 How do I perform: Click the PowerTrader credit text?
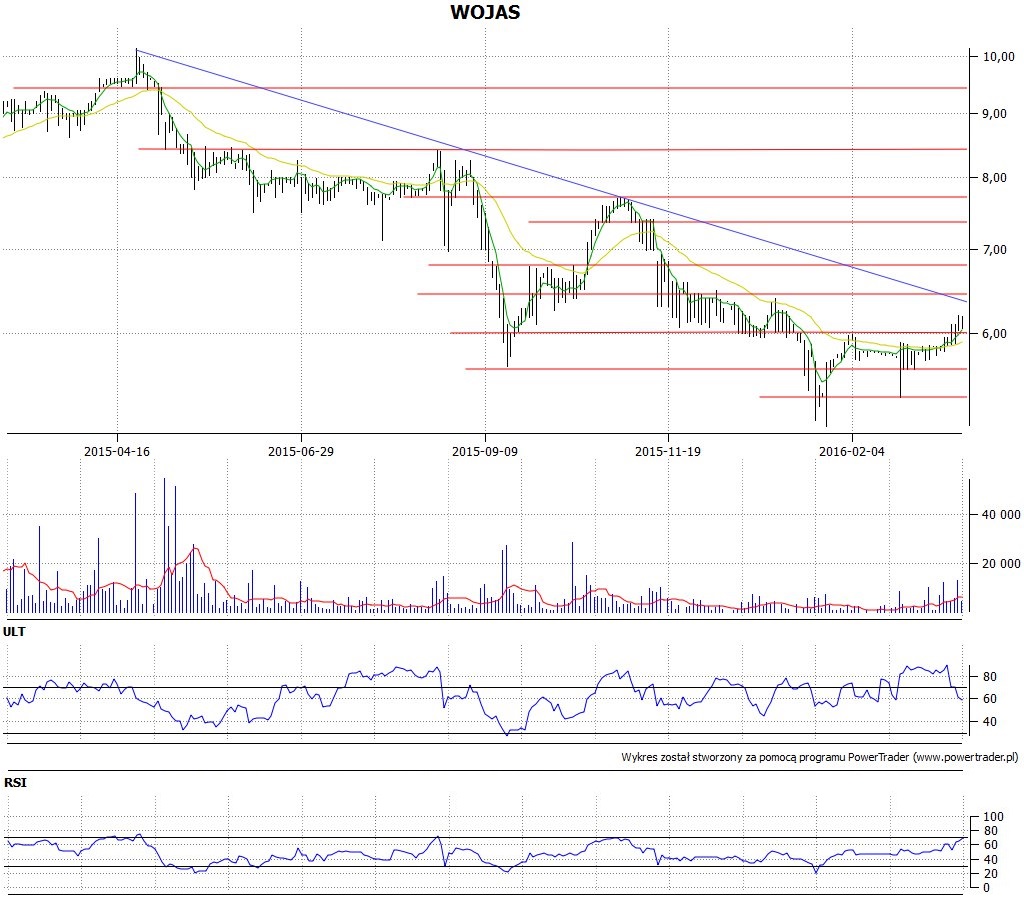coord(820,757)
